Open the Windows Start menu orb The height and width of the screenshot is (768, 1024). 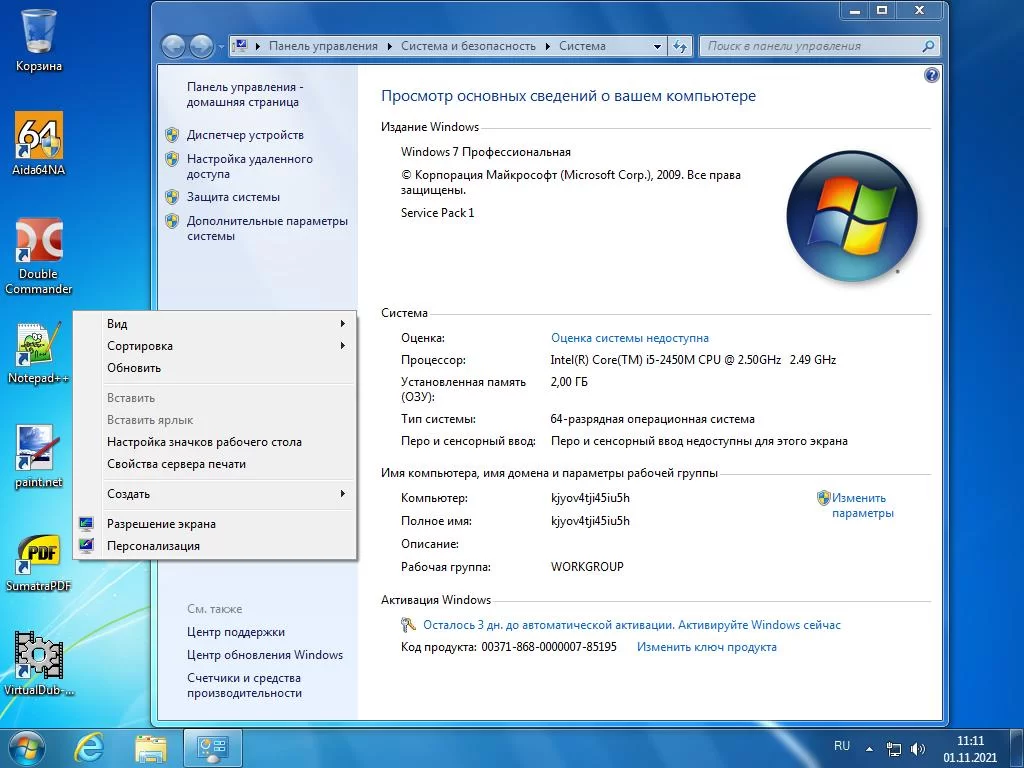point(27,747)
